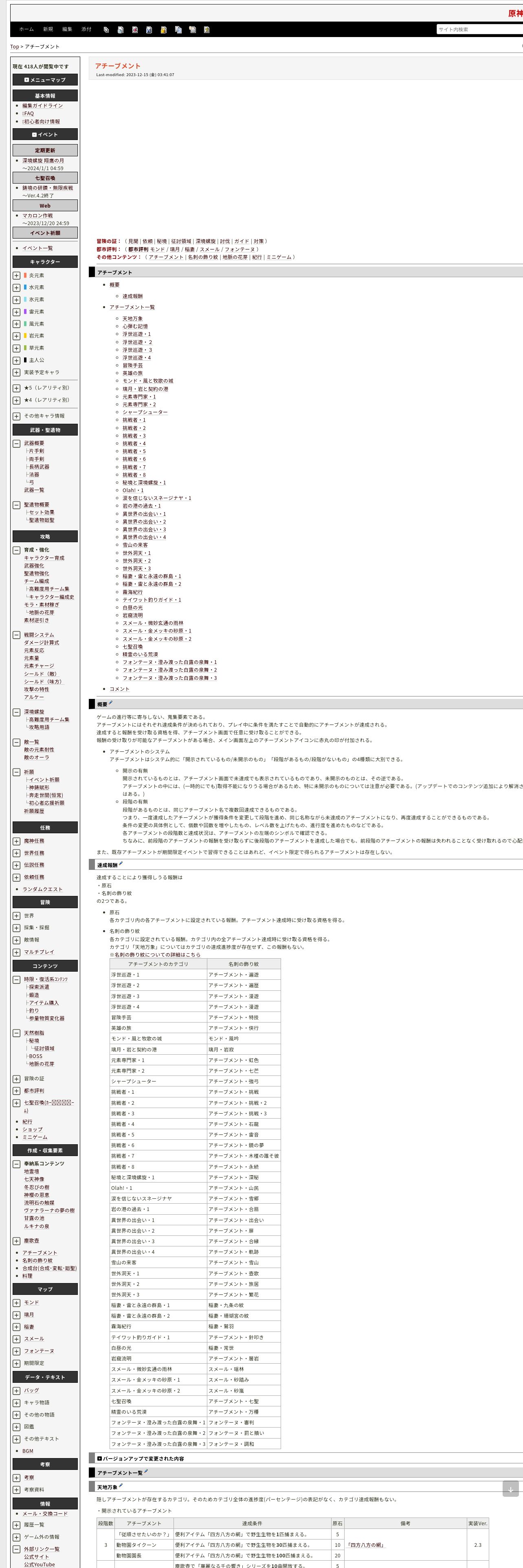
Task: Click ミニゲーム in その他コンテンツ row
Action: [x=279, y=258]
